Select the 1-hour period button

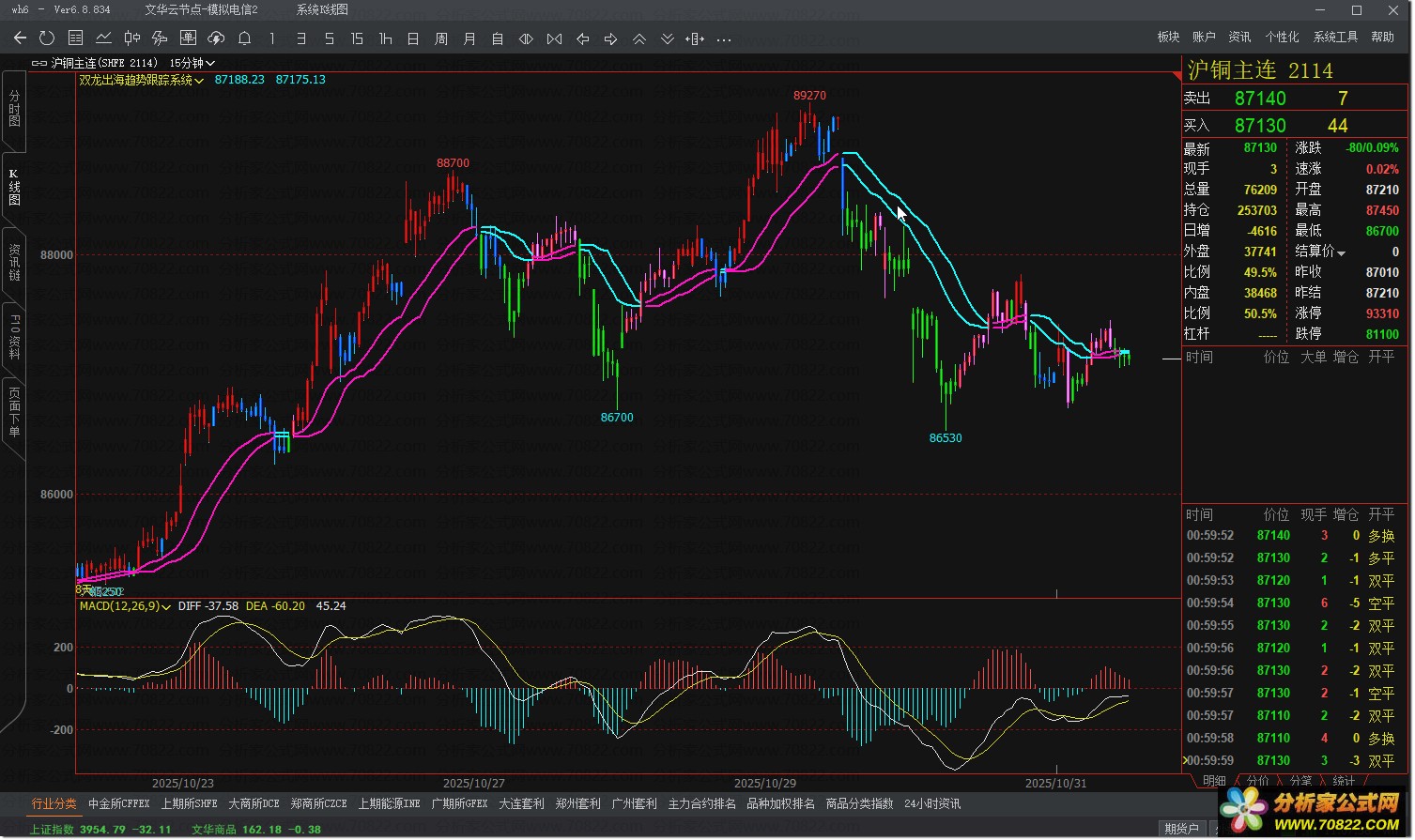(x=385, y=38)
